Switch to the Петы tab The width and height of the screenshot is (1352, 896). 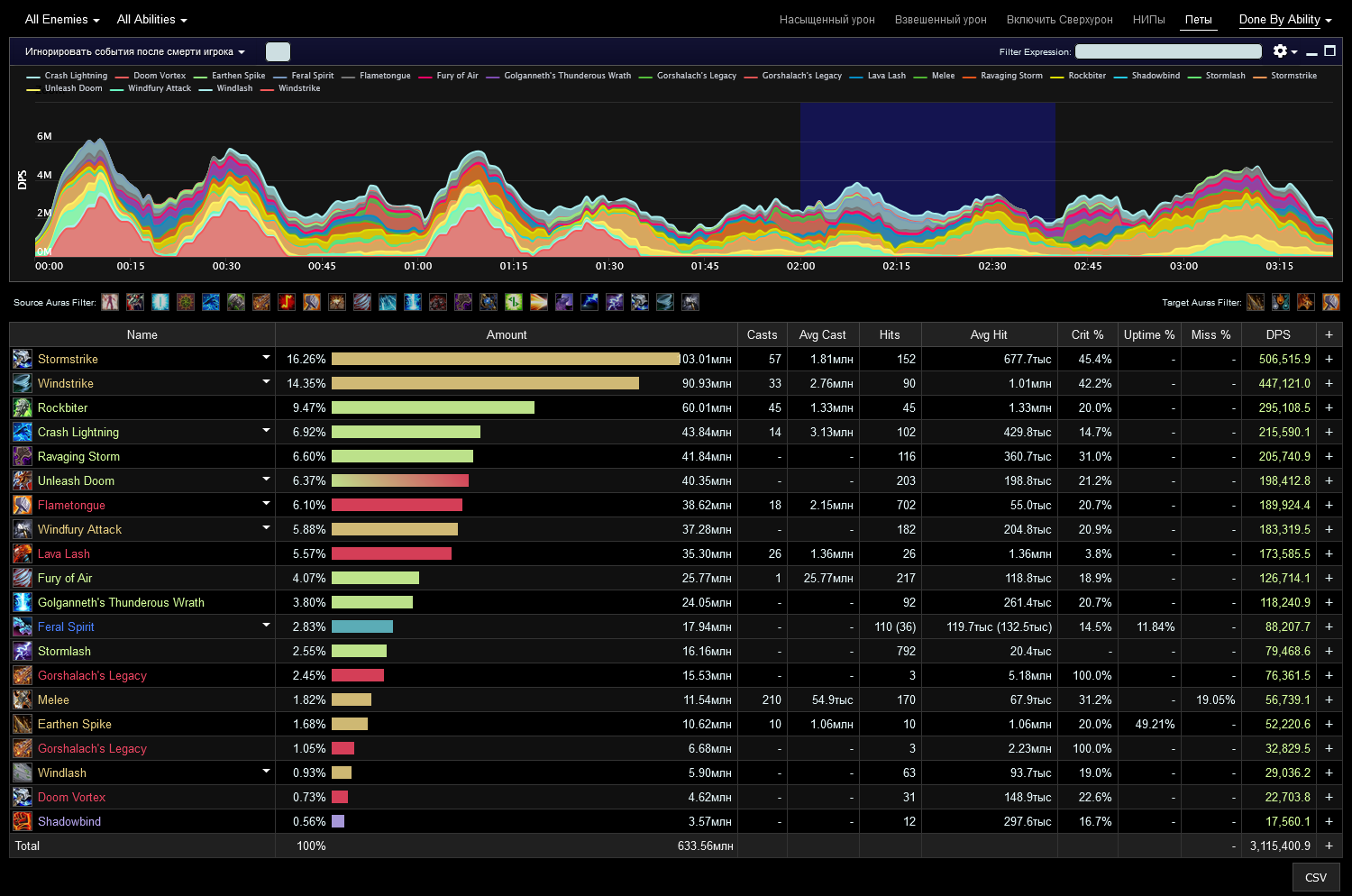coord(1198,20)
